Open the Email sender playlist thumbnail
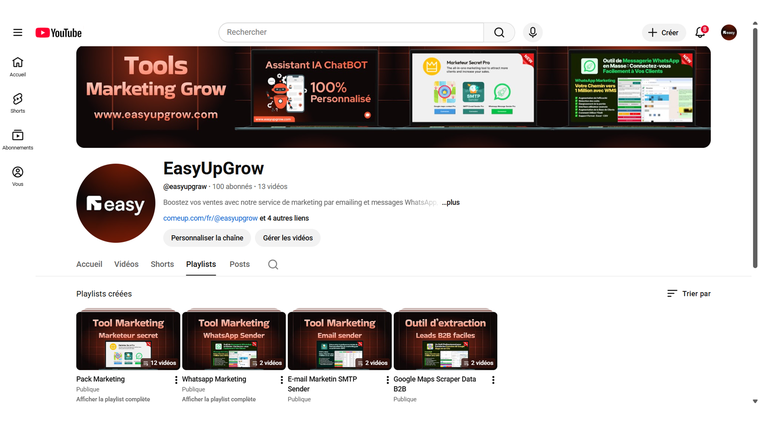Image resolution: width=759 pixels, height=427 pixels. [340, 341]
